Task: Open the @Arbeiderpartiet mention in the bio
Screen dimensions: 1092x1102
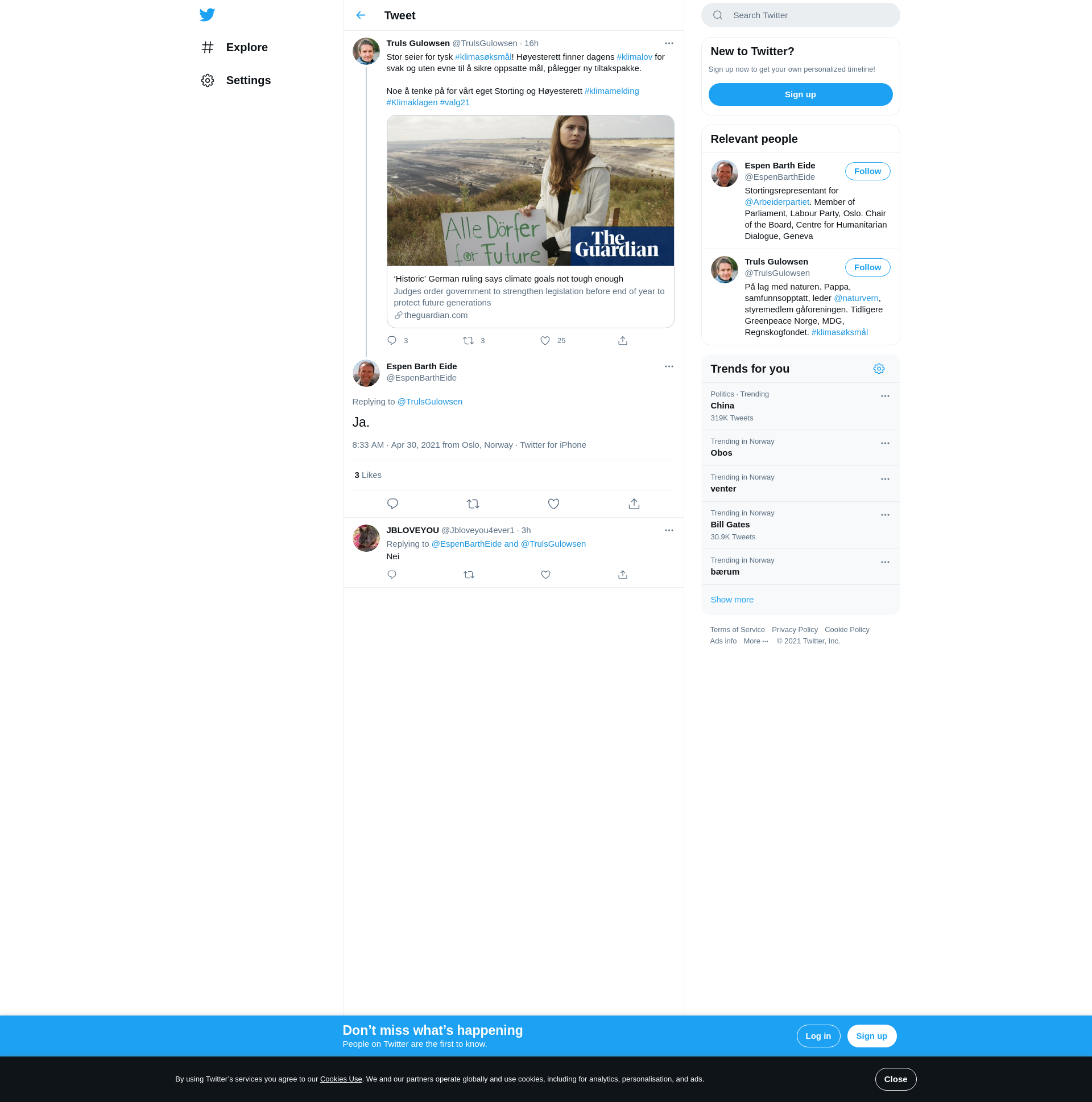Action: 777,202
